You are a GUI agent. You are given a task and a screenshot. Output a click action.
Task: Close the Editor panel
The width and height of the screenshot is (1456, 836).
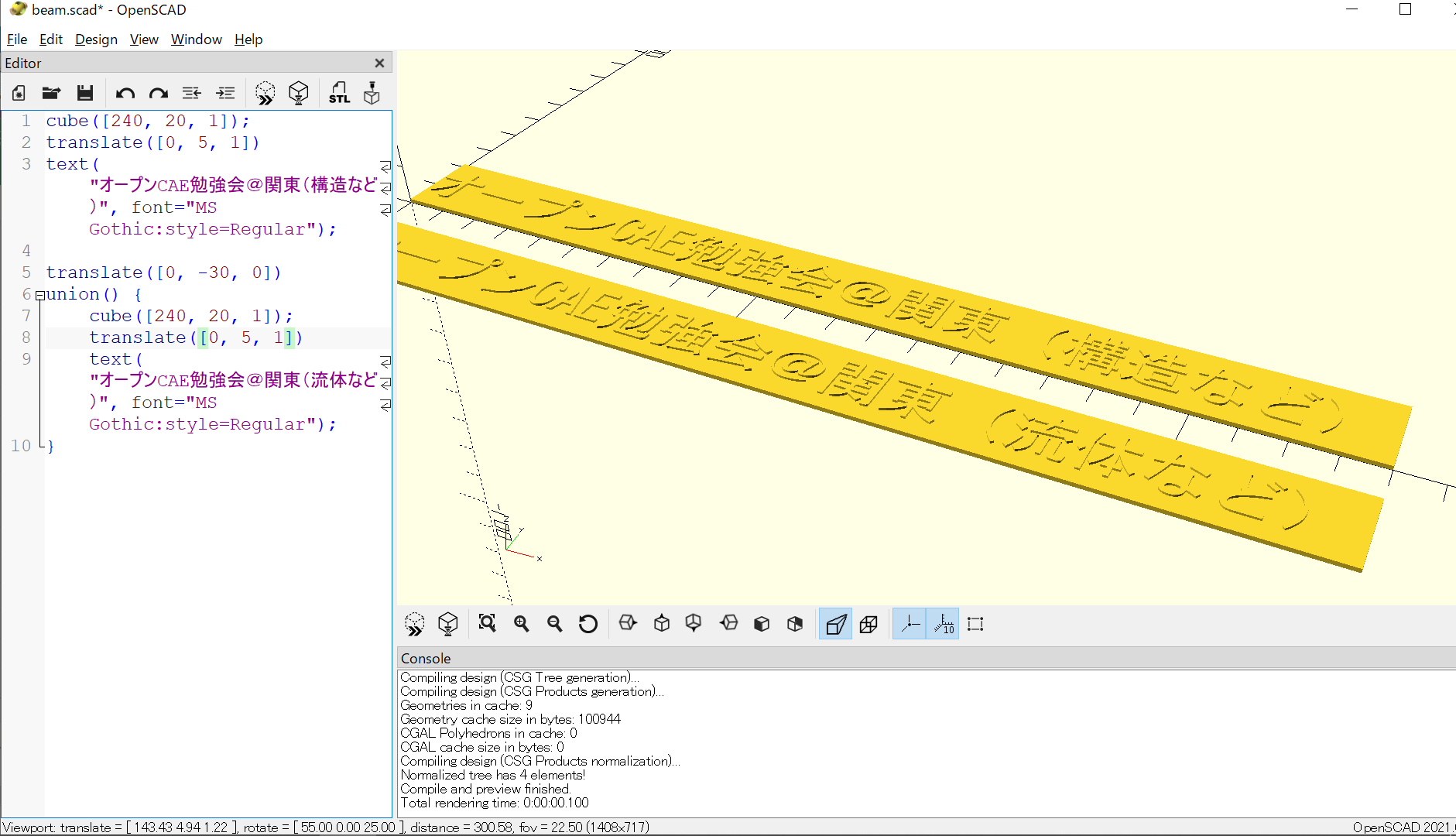(x=379, y=63)
